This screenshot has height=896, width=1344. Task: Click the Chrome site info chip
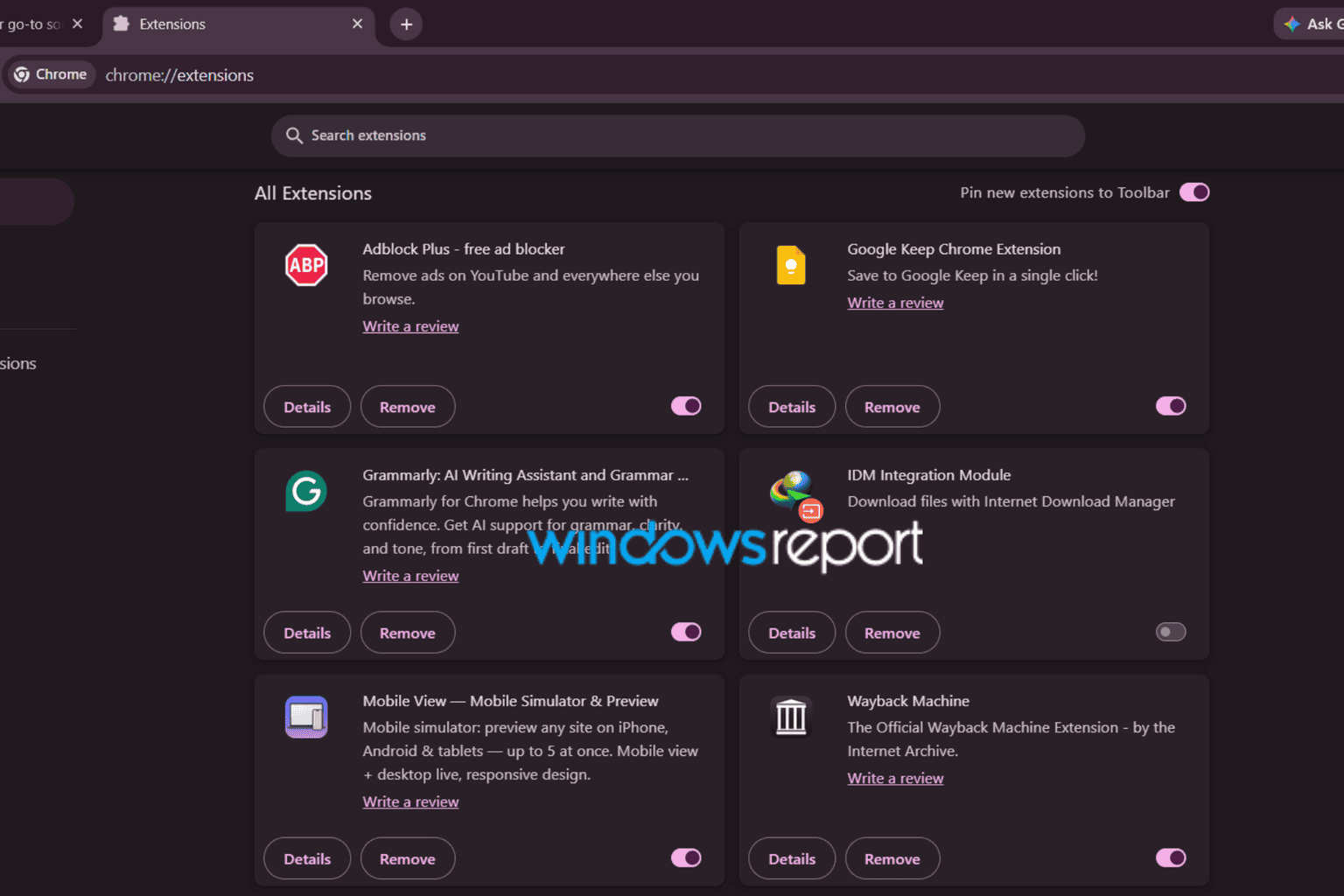(x=51, y=74)
